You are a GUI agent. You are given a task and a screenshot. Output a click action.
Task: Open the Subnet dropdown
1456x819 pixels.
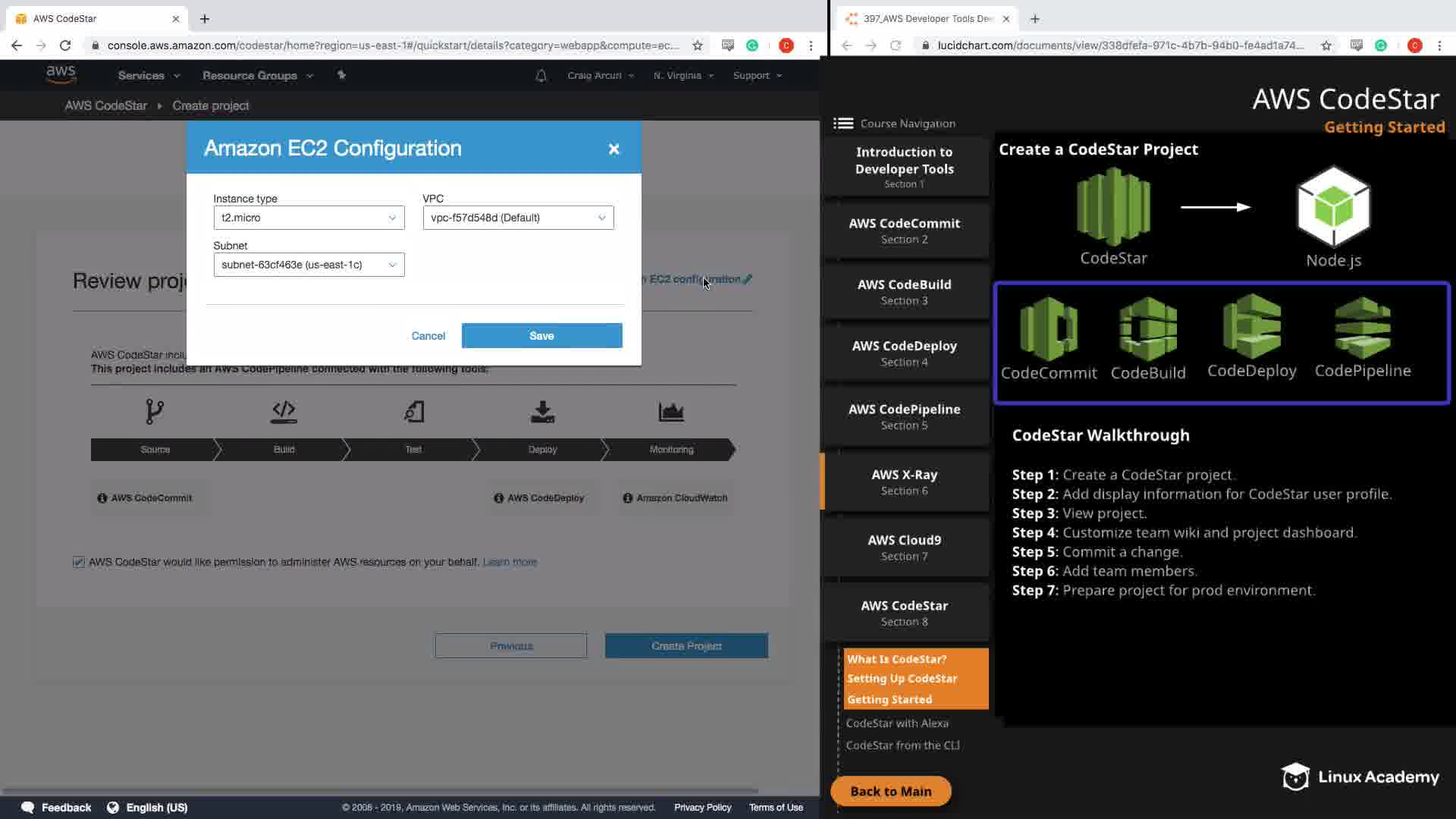[309, 265]
